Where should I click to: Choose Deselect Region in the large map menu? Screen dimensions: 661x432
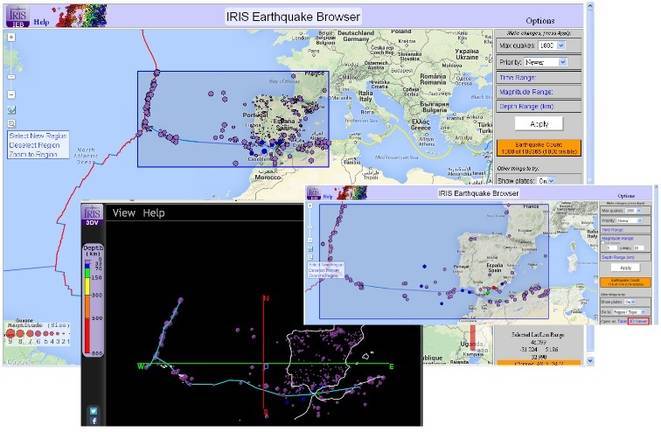(x=35, y=145)
